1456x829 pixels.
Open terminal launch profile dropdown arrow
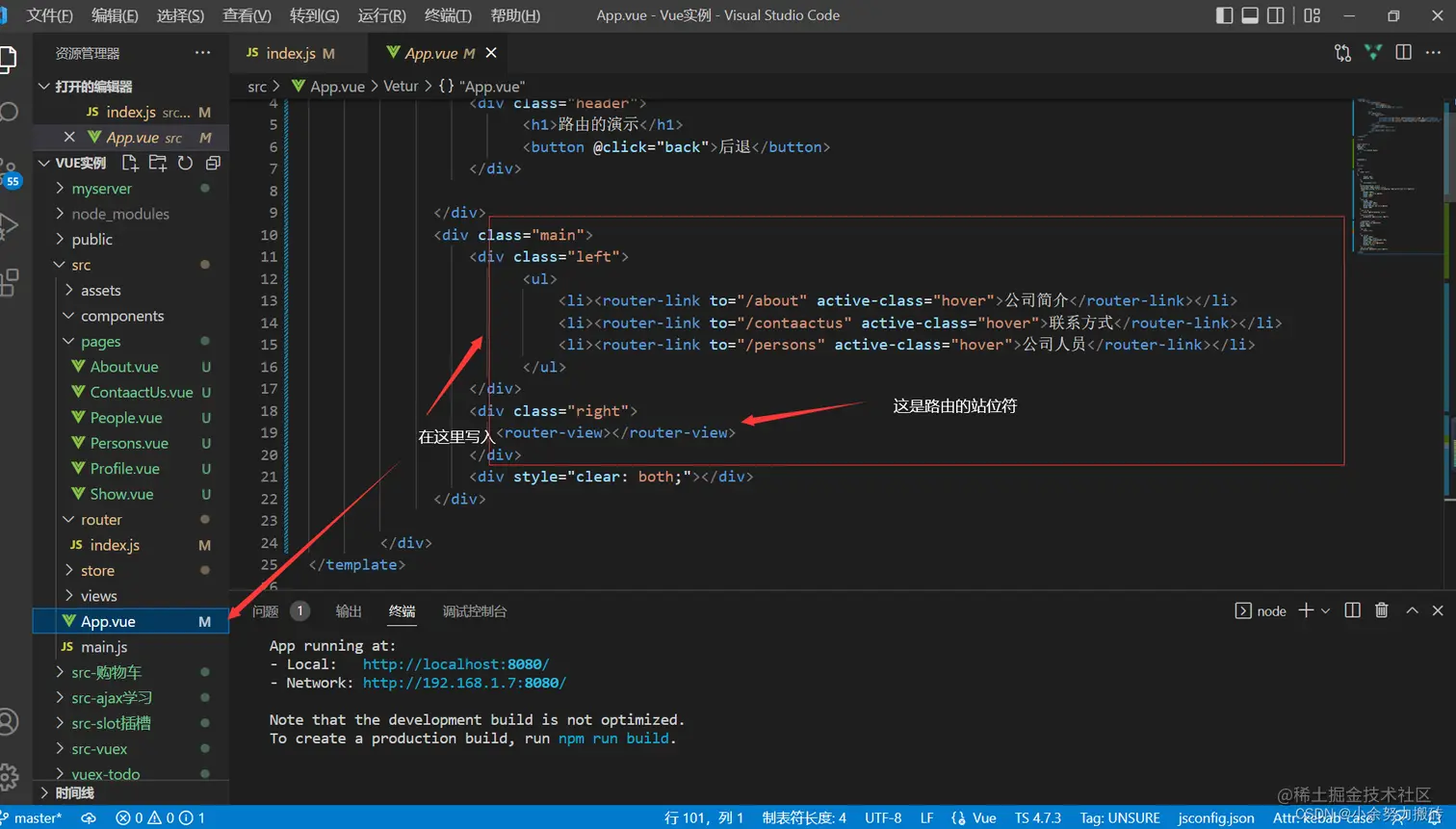(x=1326, y=610)
